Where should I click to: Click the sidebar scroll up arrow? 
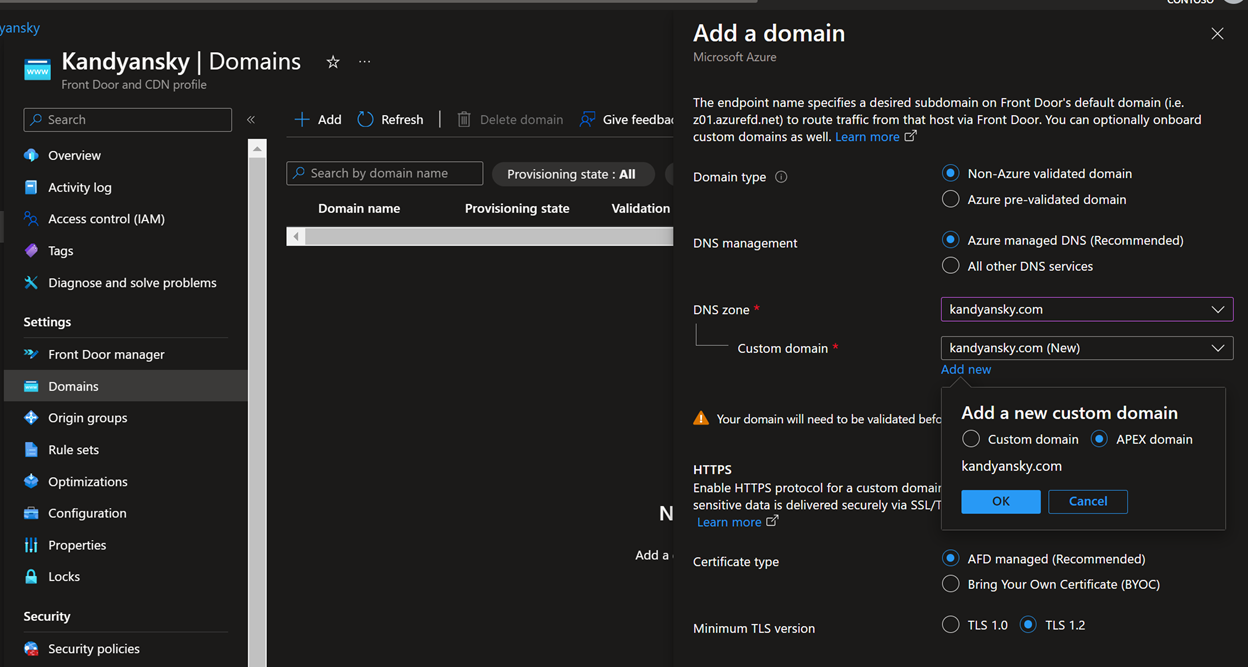pos(258,150)
